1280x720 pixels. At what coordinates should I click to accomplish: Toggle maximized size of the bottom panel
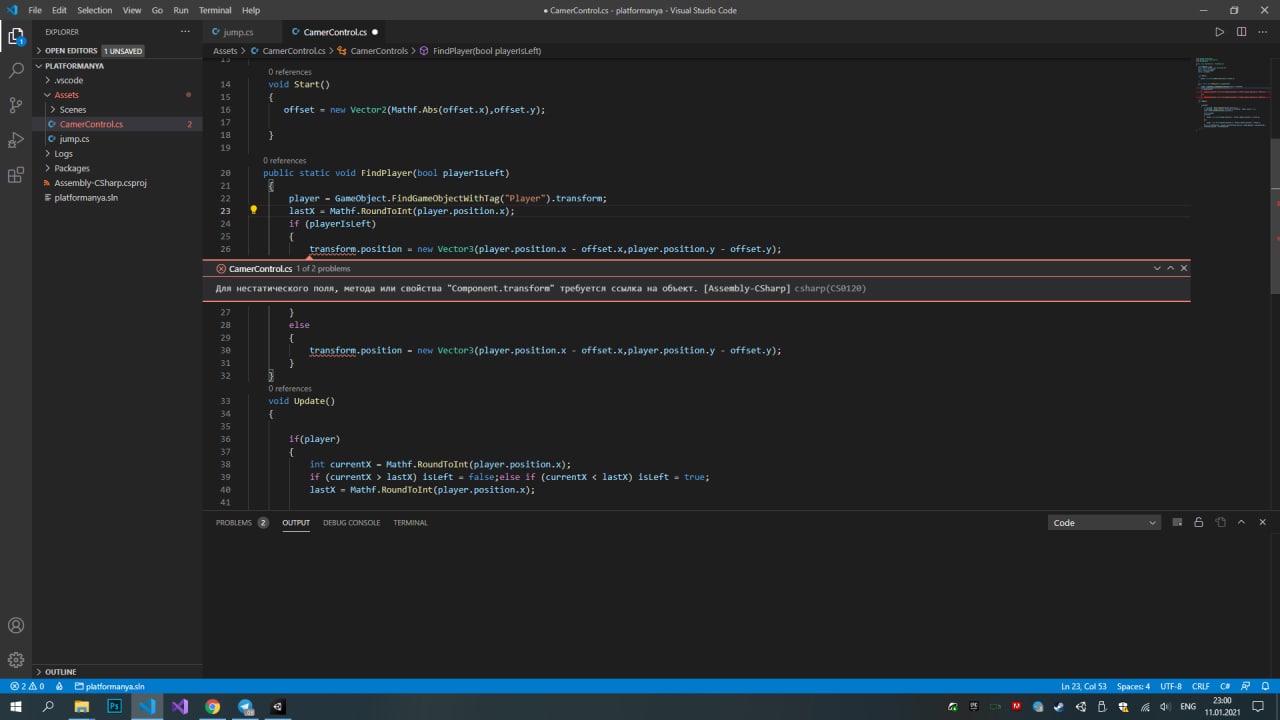pyautogui.click(x=1241, y=523)
